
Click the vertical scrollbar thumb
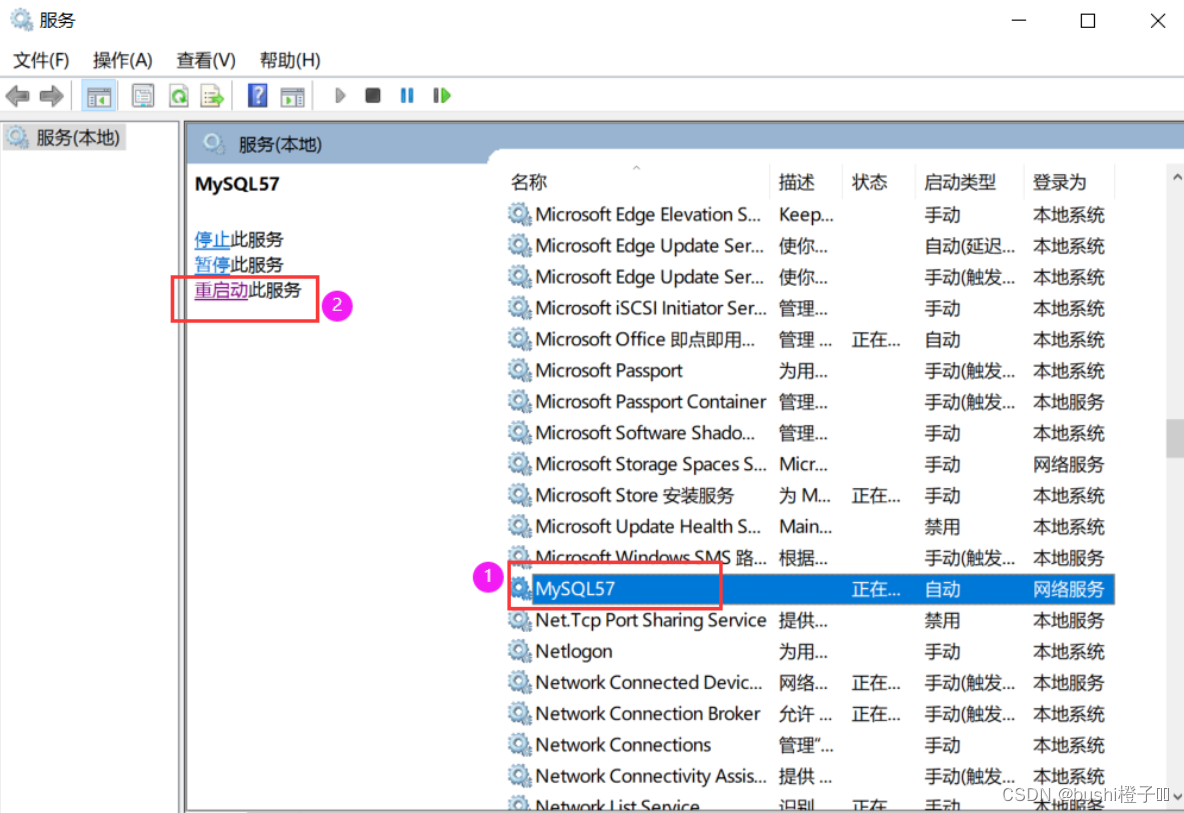pyautogui.click(x=1175, y=438)
